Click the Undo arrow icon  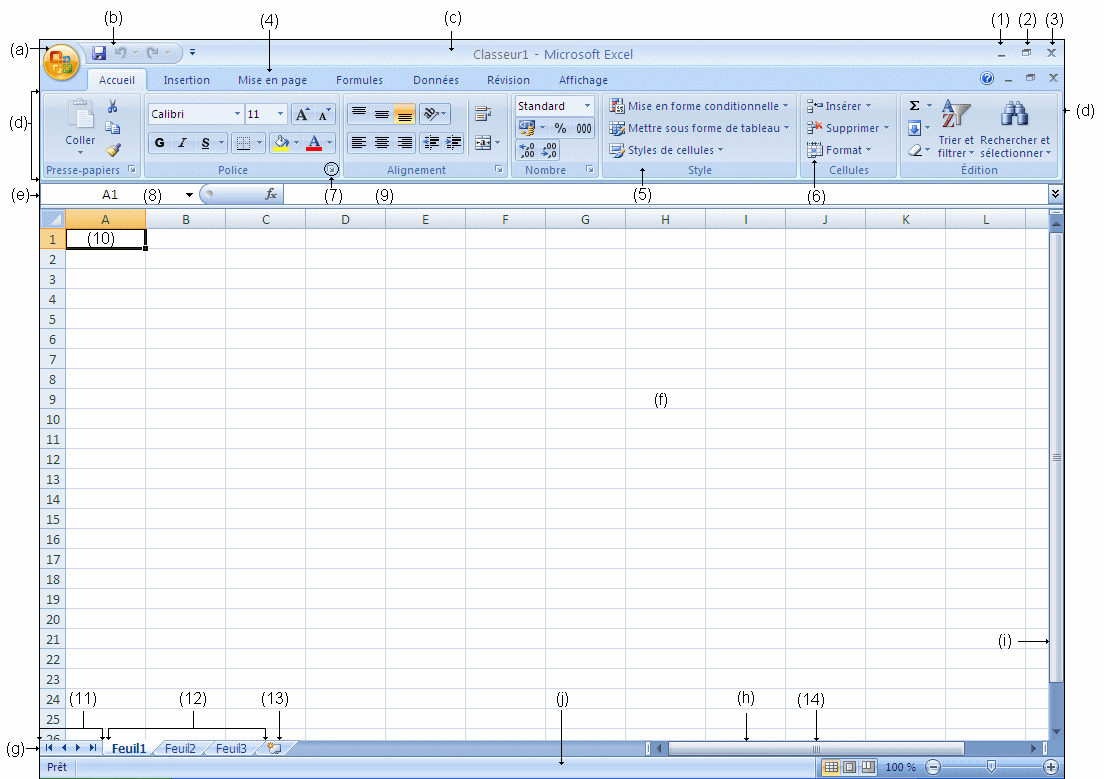tap(120, 53)
